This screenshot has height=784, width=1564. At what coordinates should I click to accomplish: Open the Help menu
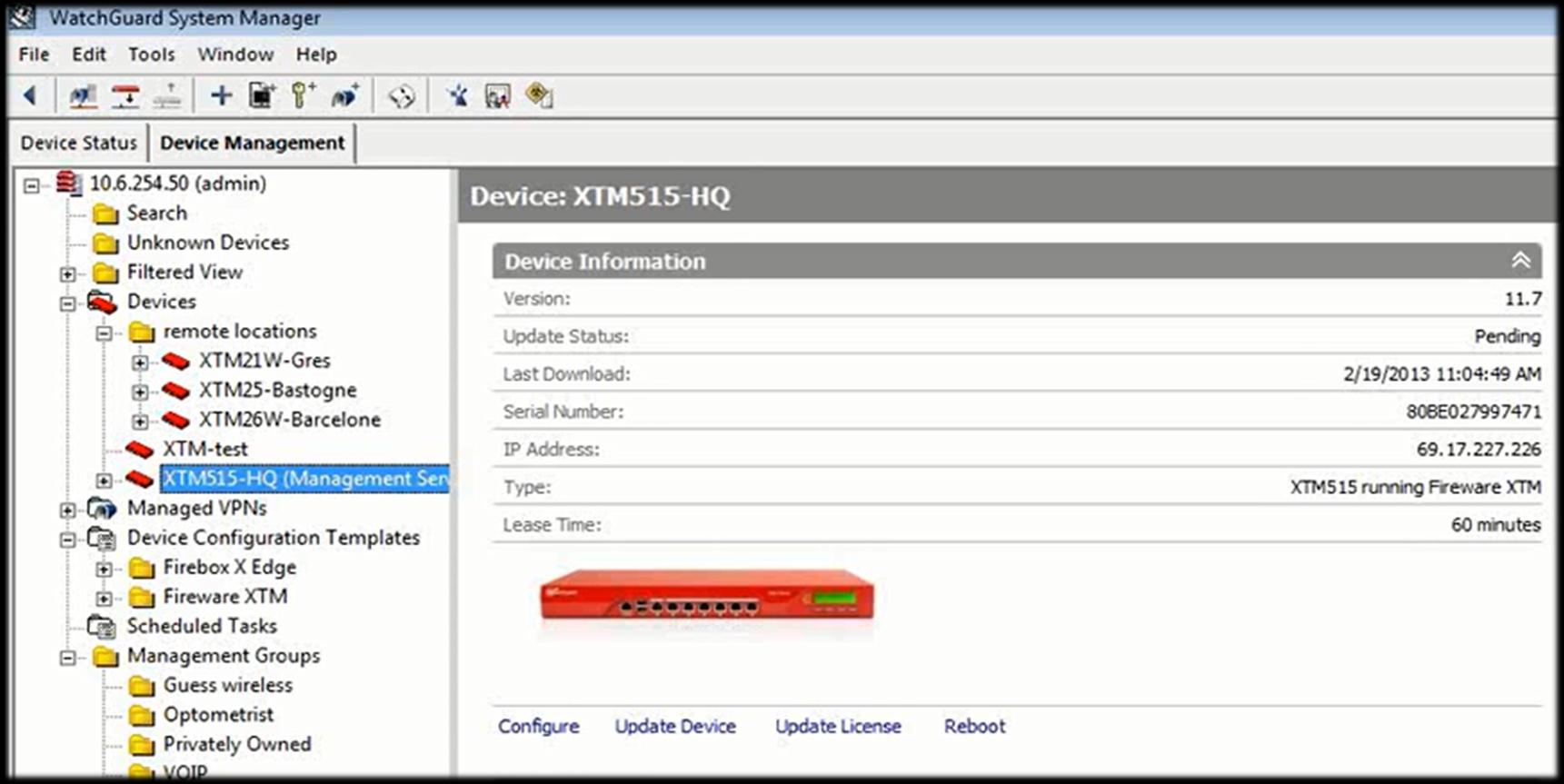316,54
